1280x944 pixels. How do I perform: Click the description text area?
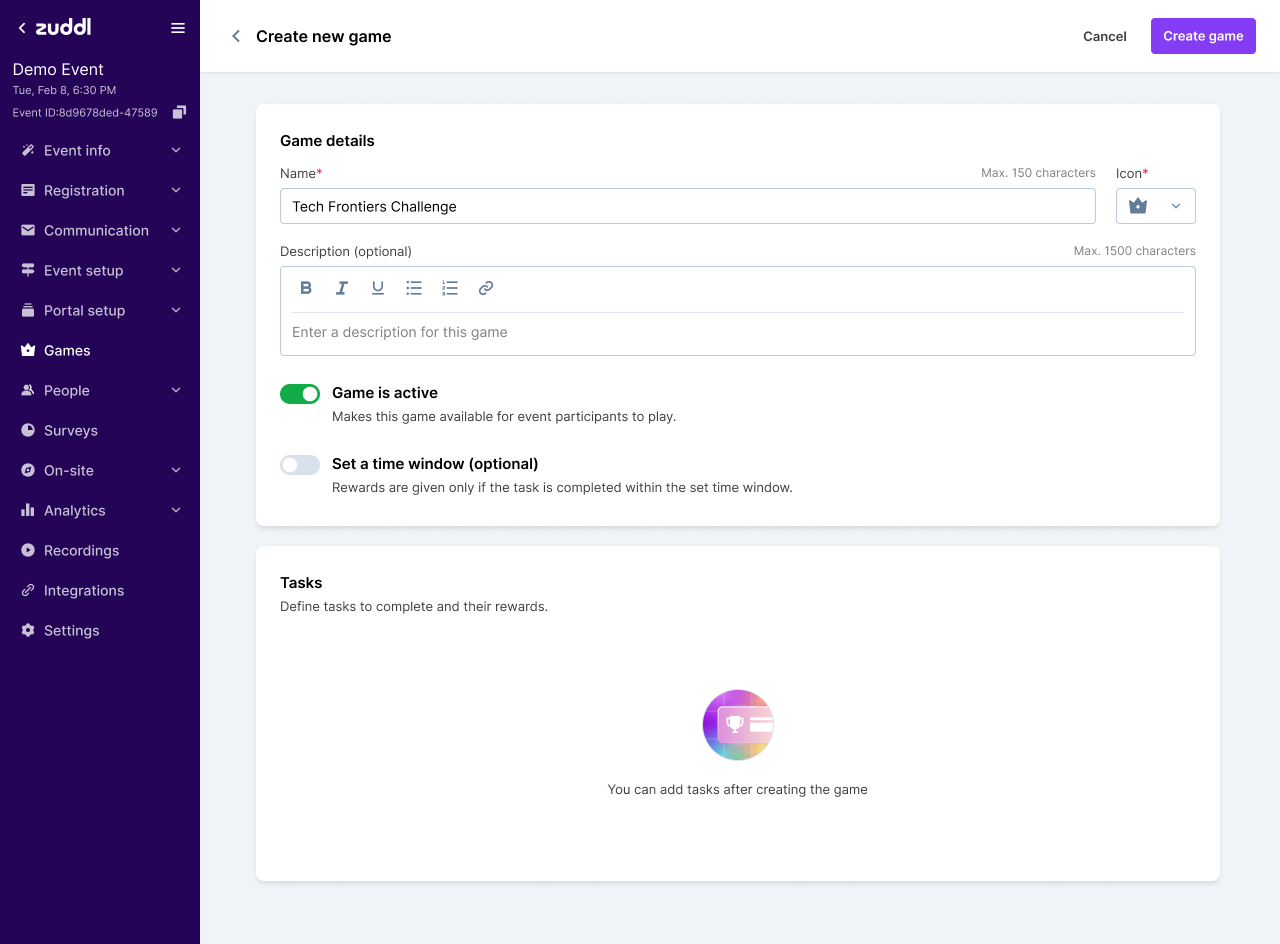click(x=738, y=332)
